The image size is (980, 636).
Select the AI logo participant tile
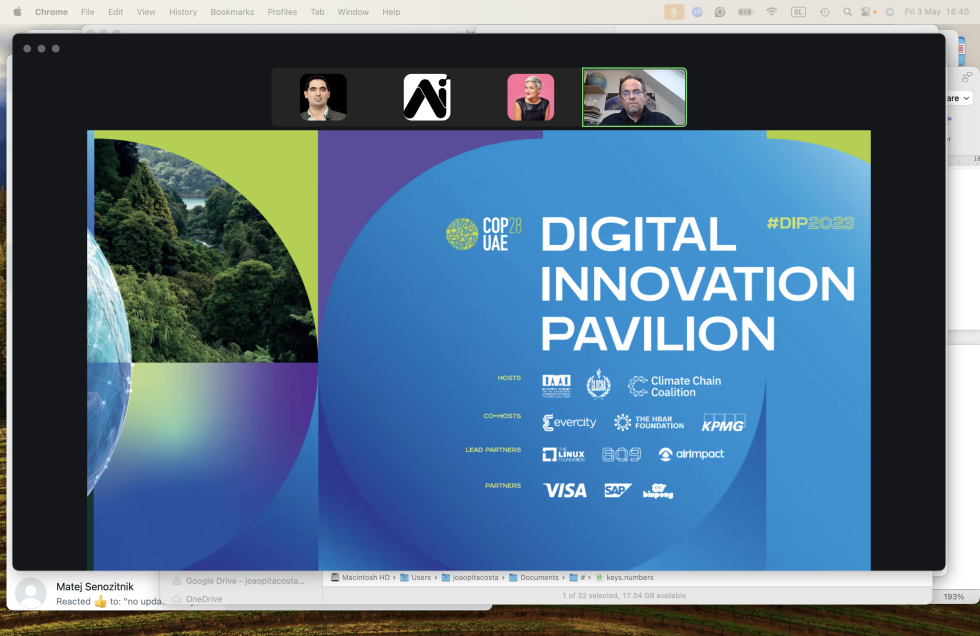point(427,97)
